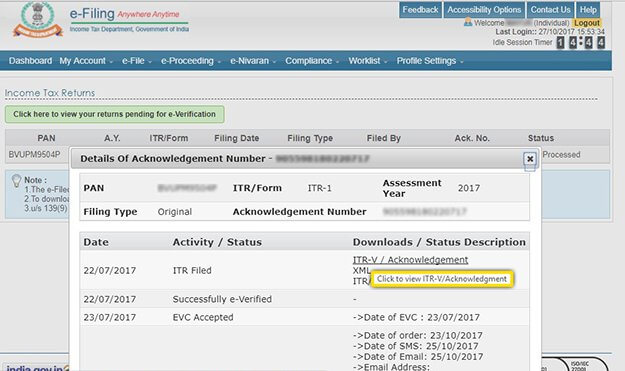Image resolution: width=625 pixels, height=371 pixels.
Task: Click the PAN column header
Action: point(46,138)
